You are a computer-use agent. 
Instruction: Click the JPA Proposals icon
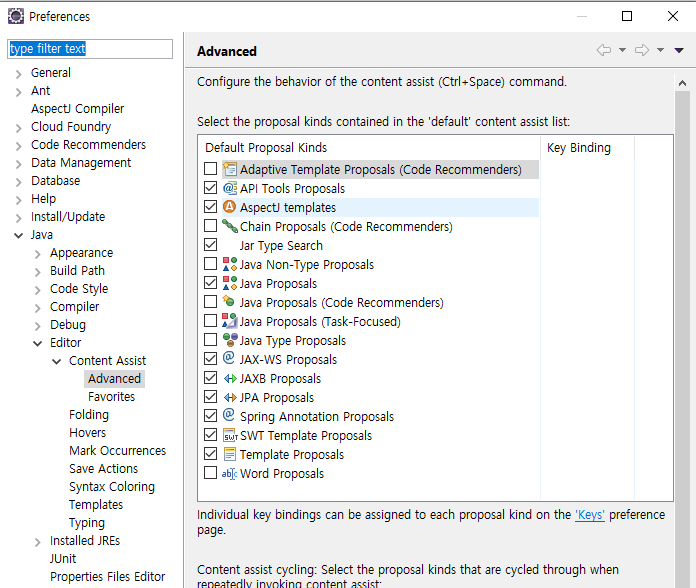[x=229, y=397]
